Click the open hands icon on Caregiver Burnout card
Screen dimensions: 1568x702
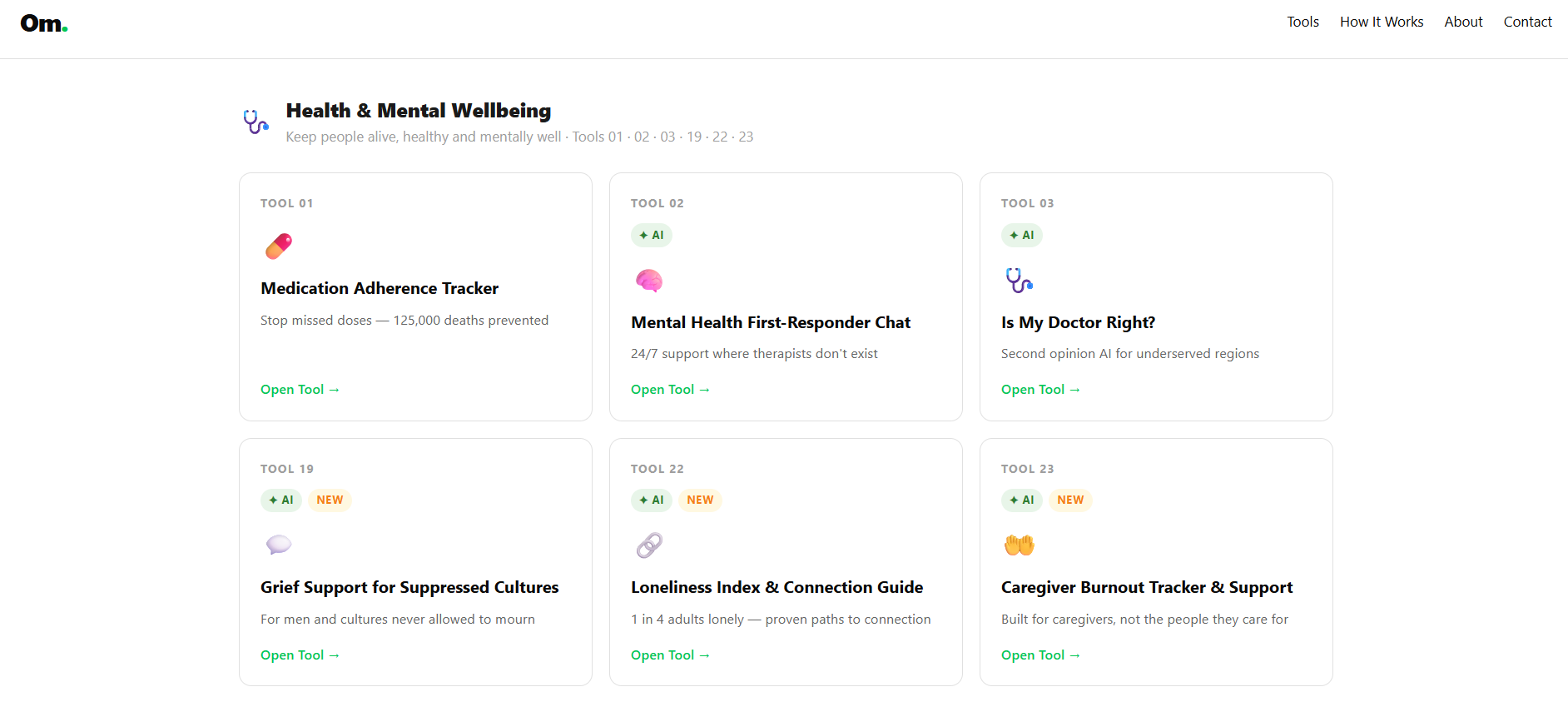coord(1019,545)
